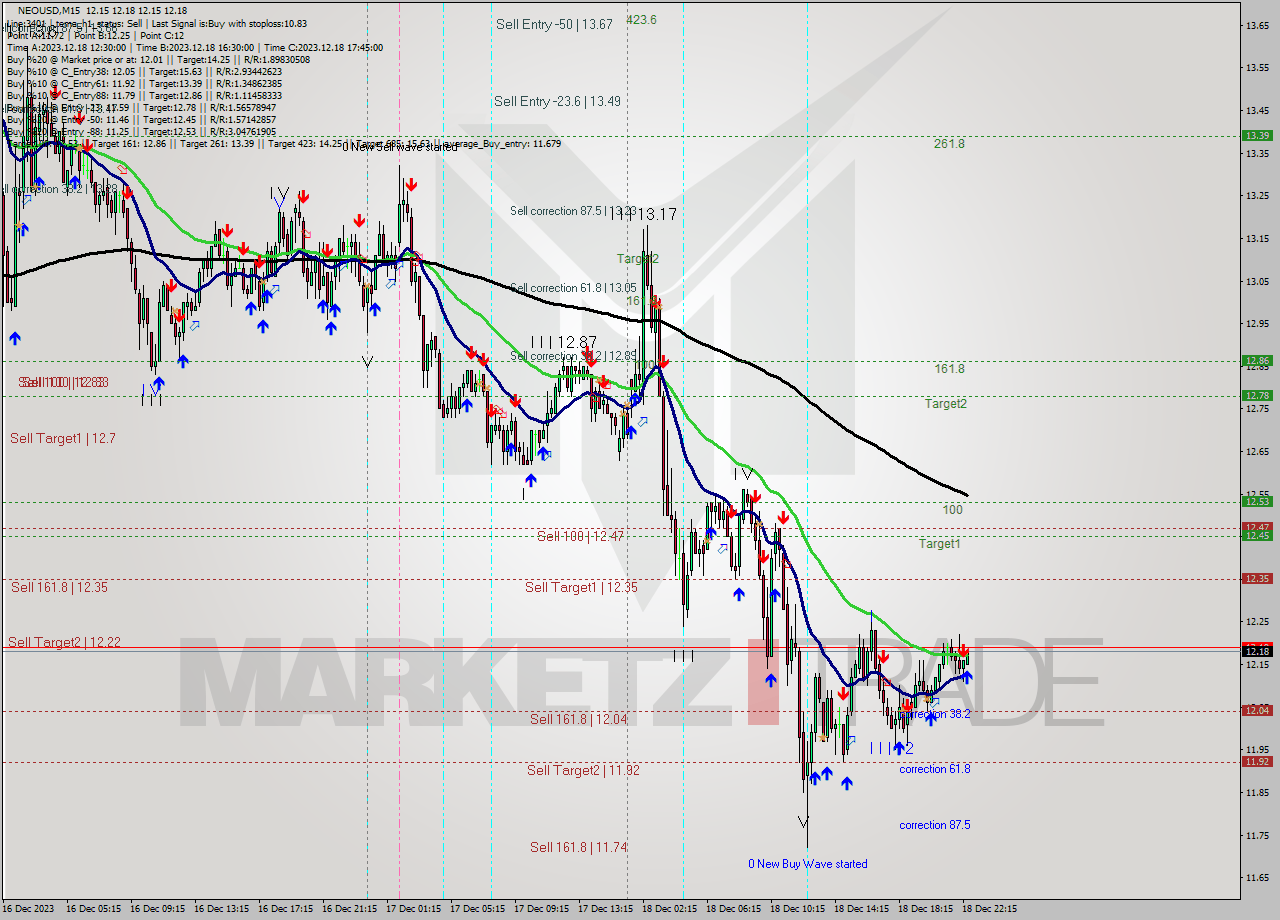Select '0 New Buy Wave started' annotation
Image resolution: width=1280 pixels, height=920 pixels.
point(808,864)
